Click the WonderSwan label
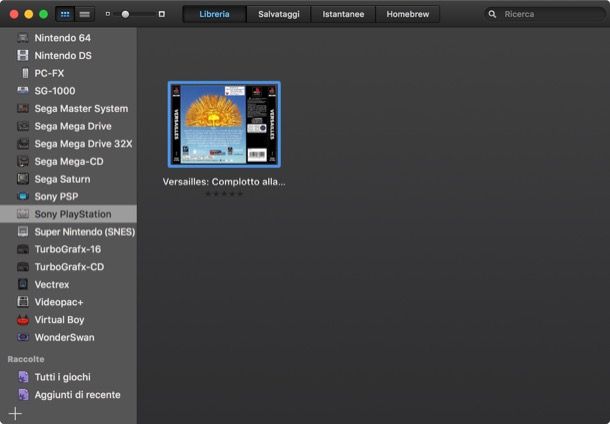This screenshot has height=424, width=610. (x=65, y=337)
